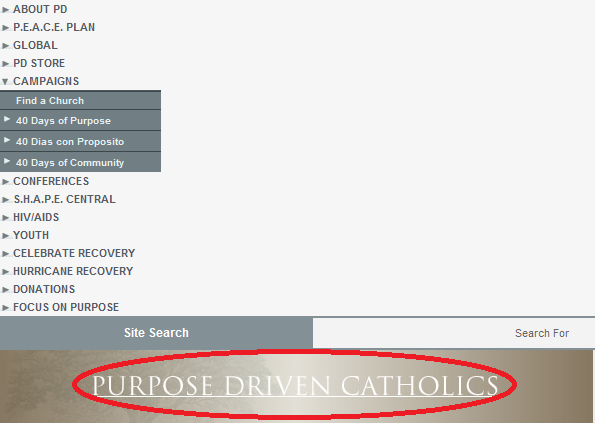Go to the PD STORE menu item

39,63
